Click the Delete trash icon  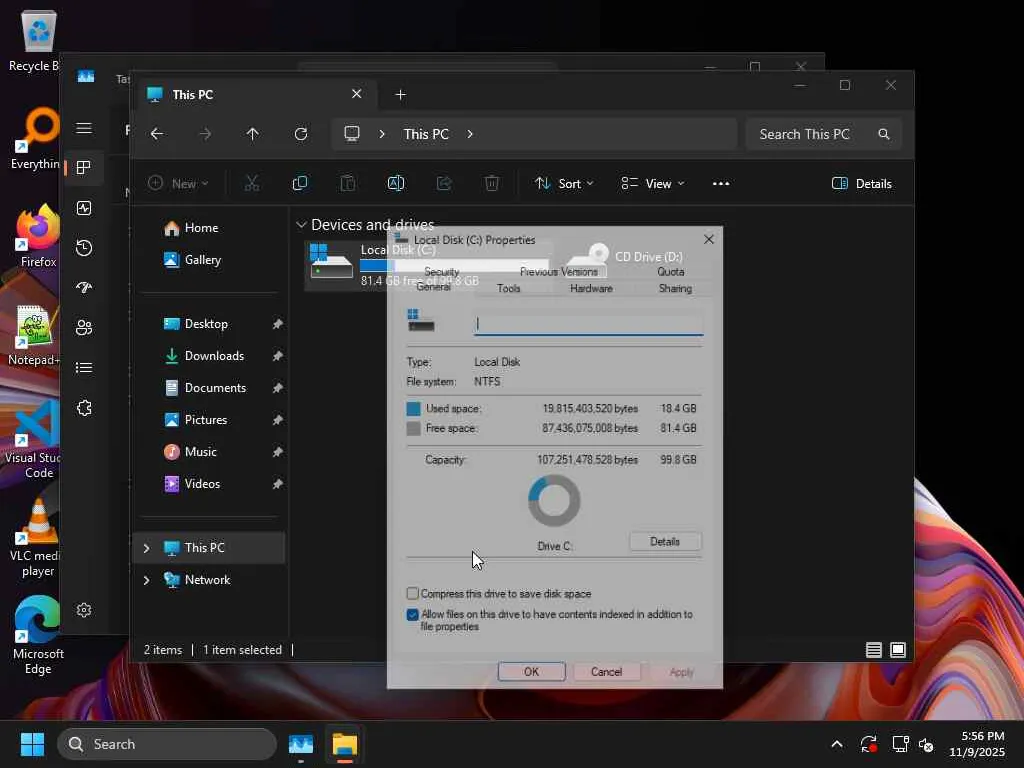click(492, 184)
